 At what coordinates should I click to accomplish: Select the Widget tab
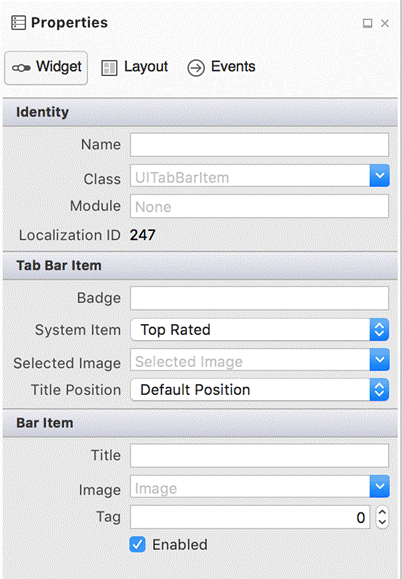46,68
